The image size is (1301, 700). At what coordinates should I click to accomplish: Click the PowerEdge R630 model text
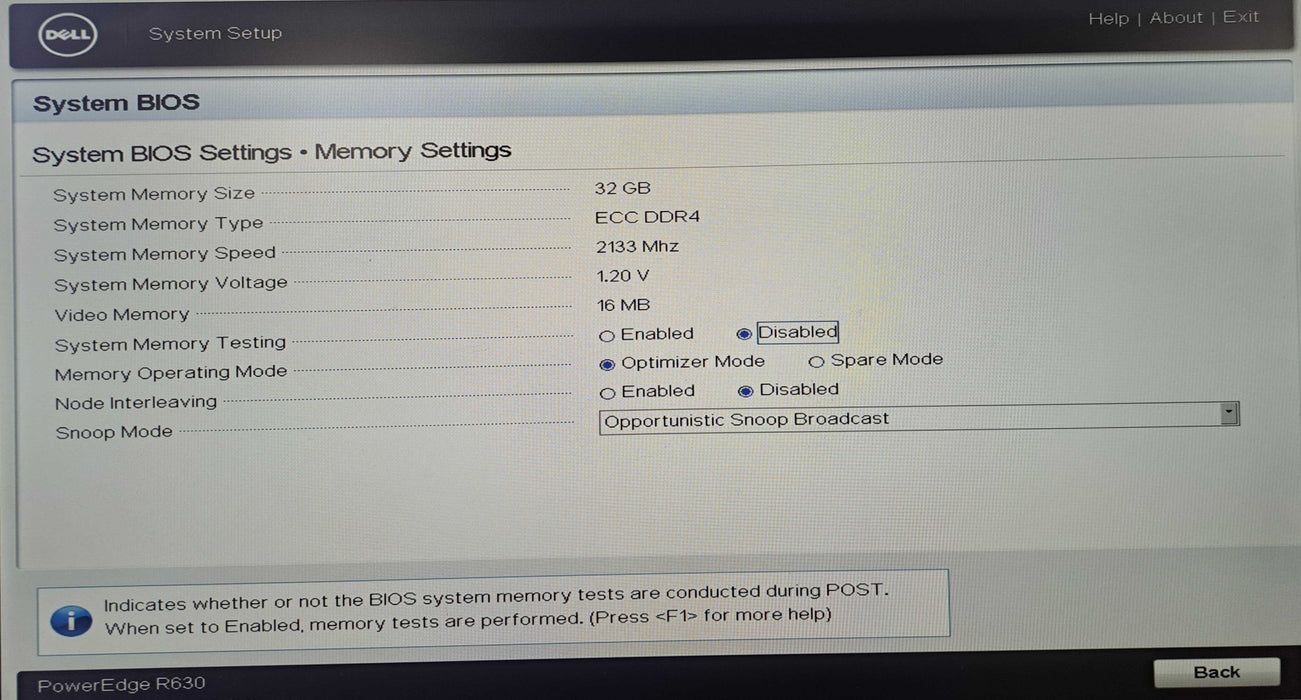121,685
